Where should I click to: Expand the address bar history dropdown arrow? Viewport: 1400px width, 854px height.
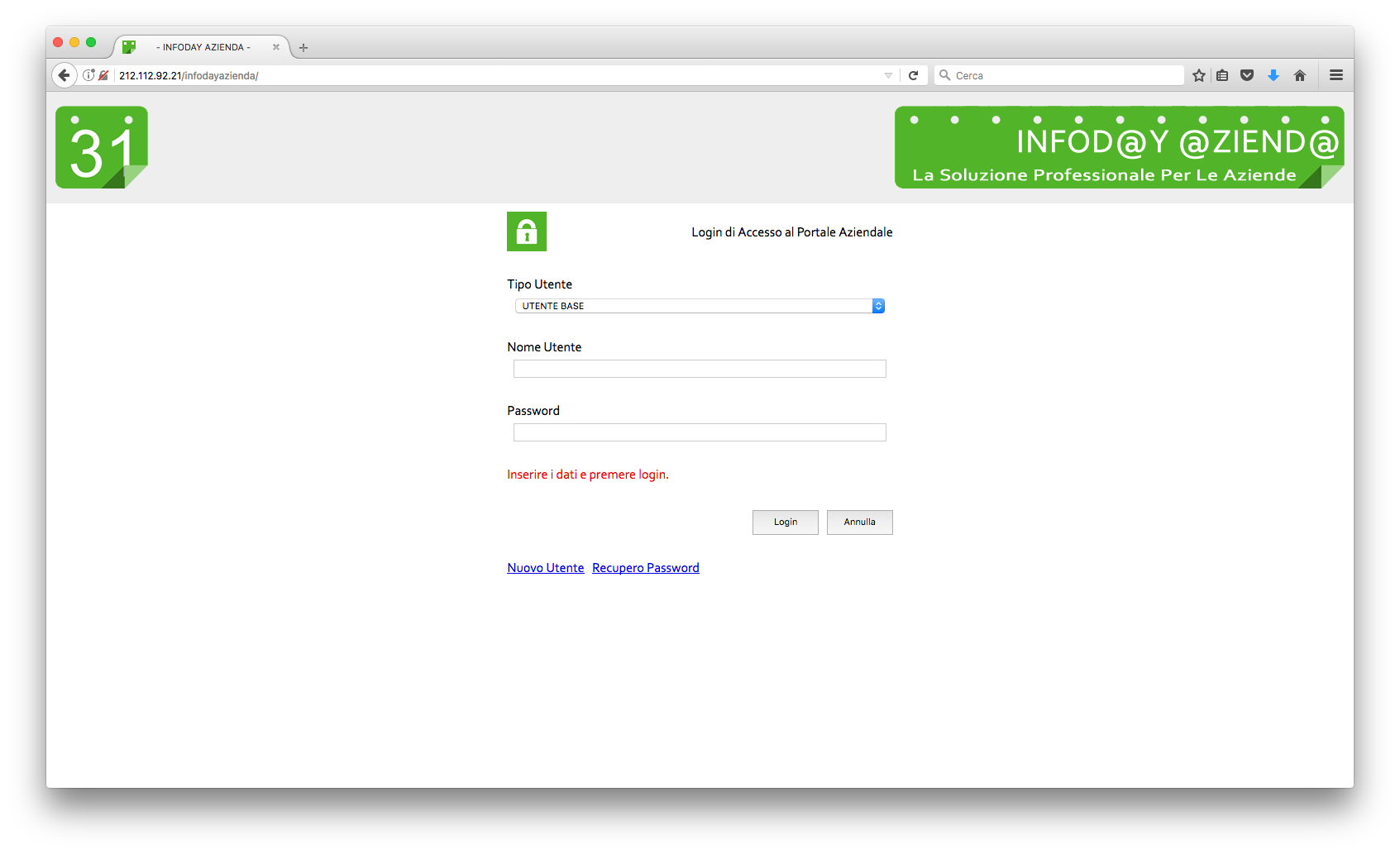coord(888,75)
